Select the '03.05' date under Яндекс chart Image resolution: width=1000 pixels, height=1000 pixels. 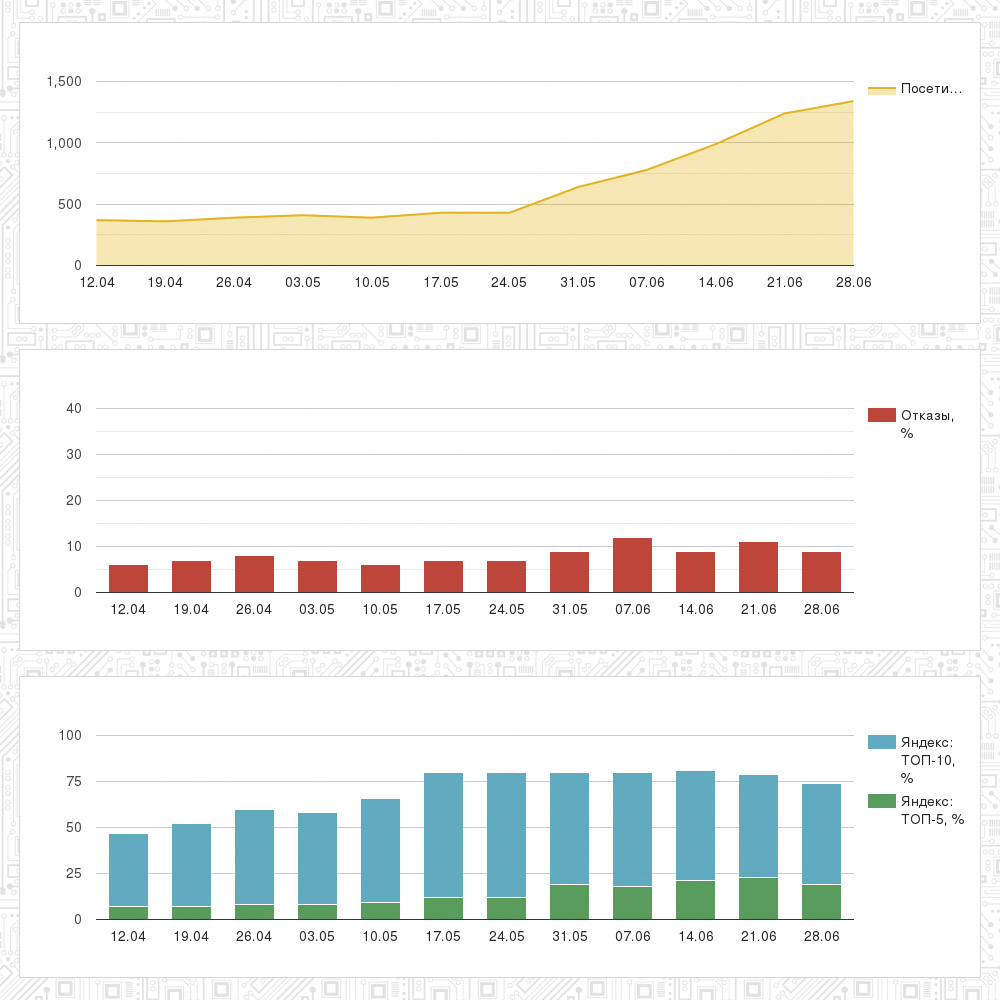click(317, 937)
